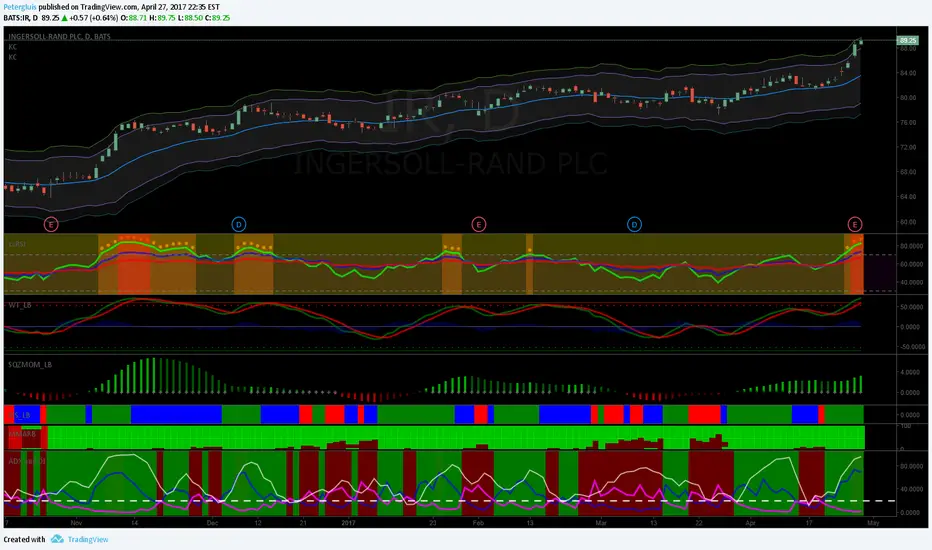Image resolution: width=932 pixels, height=550 pixels.
Task: Select the earnings E marker before May
Action: click(x=855, y=224)
